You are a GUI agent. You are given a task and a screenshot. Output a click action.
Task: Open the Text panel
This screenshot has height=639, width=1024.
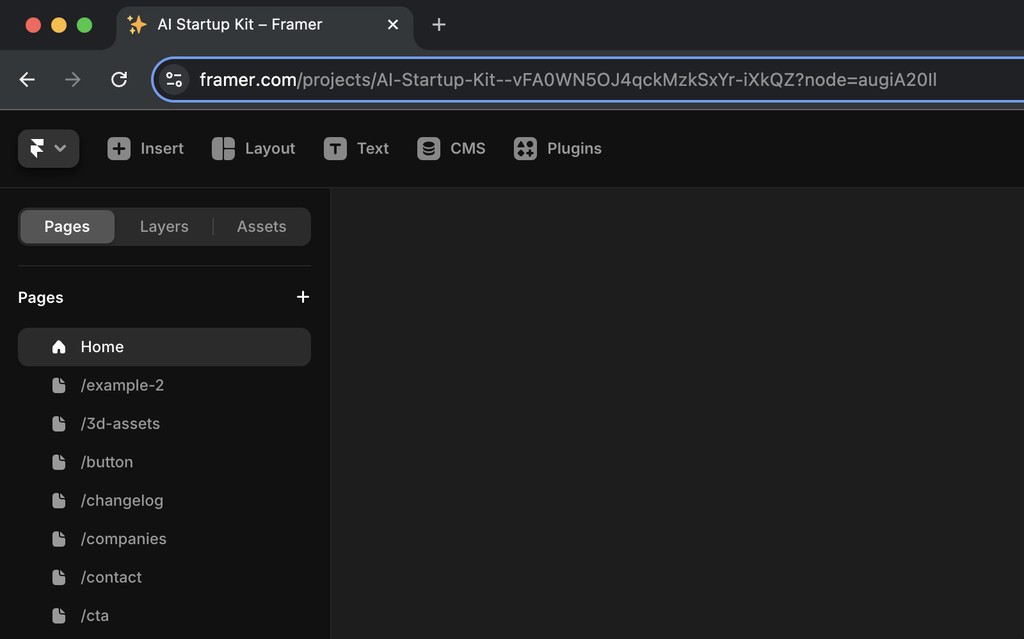[357, 148]
